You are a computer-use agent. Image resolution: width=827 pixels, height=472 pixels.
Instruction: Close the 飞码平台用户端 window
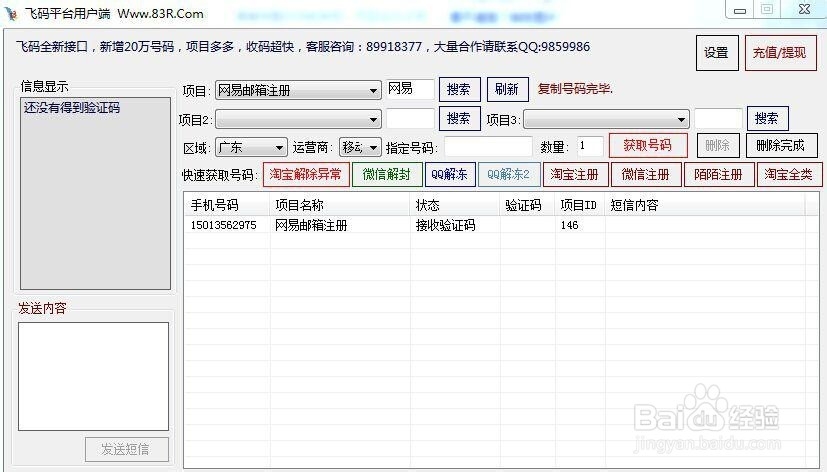(x=804, y=9)
